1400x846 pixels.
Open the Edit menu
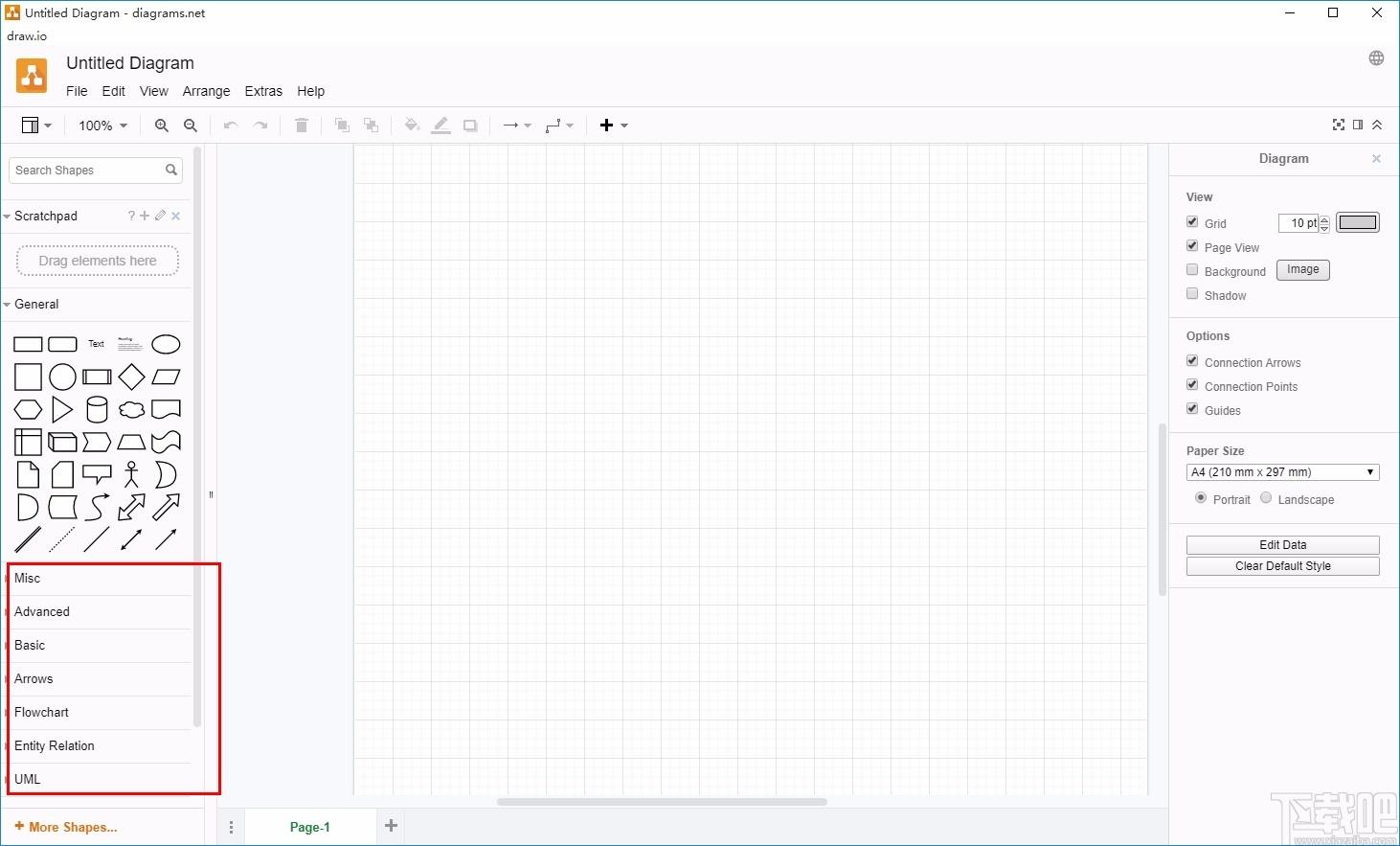pos(113,91)
